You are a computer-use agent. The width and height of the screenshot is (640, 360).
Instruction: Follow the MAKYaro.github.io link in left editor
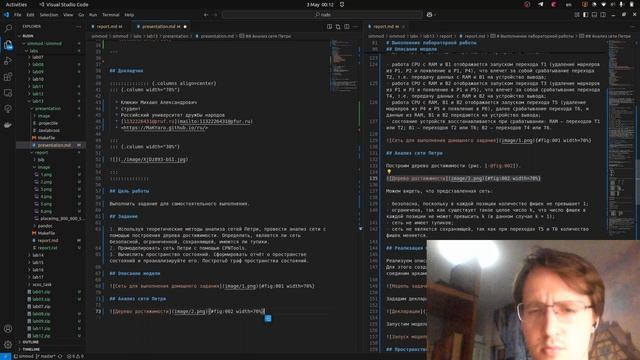(165, 128)
